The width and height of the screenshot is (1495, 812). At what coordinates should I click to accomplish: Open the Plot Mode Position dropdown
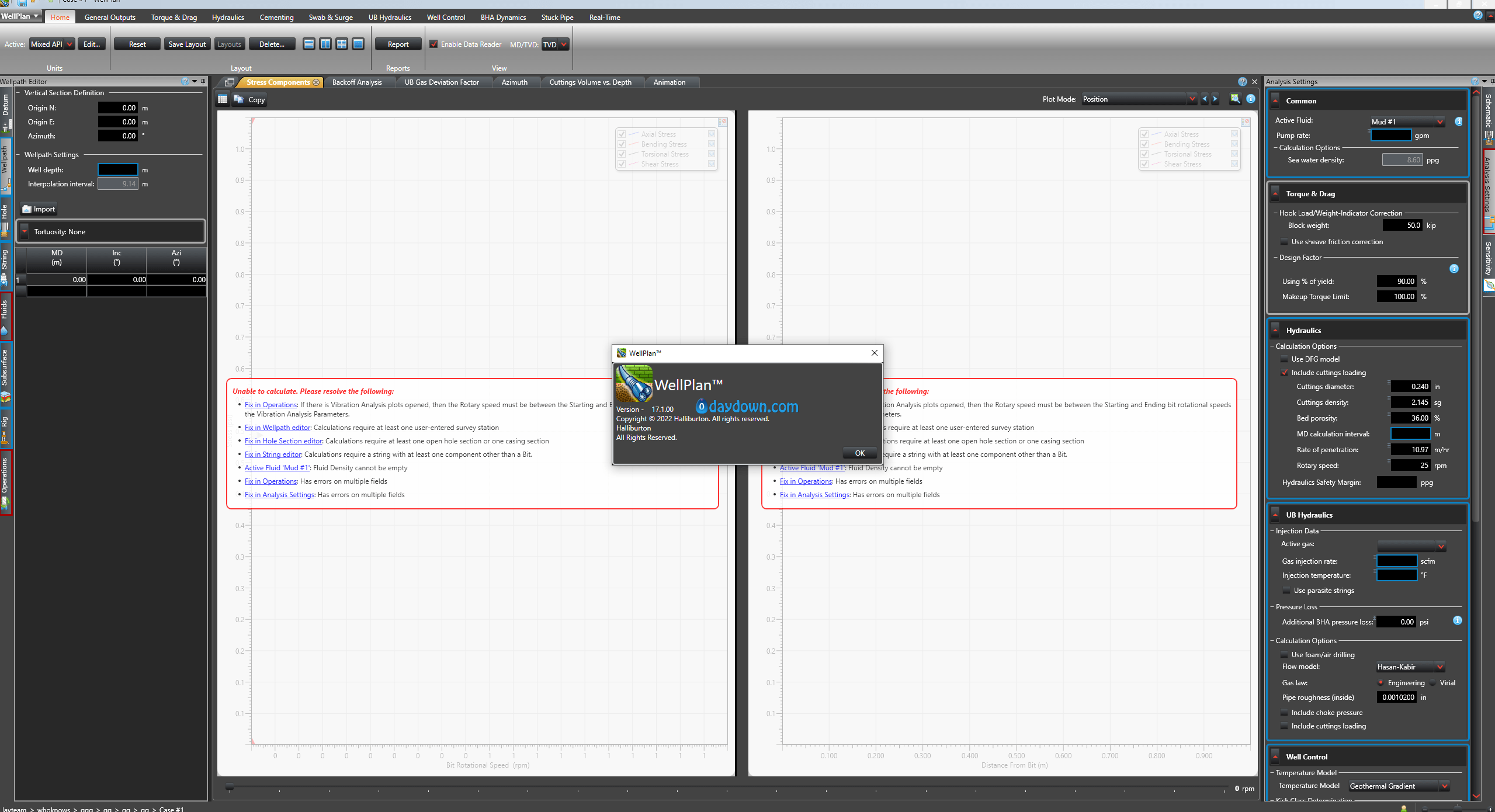click(1139, 99)
